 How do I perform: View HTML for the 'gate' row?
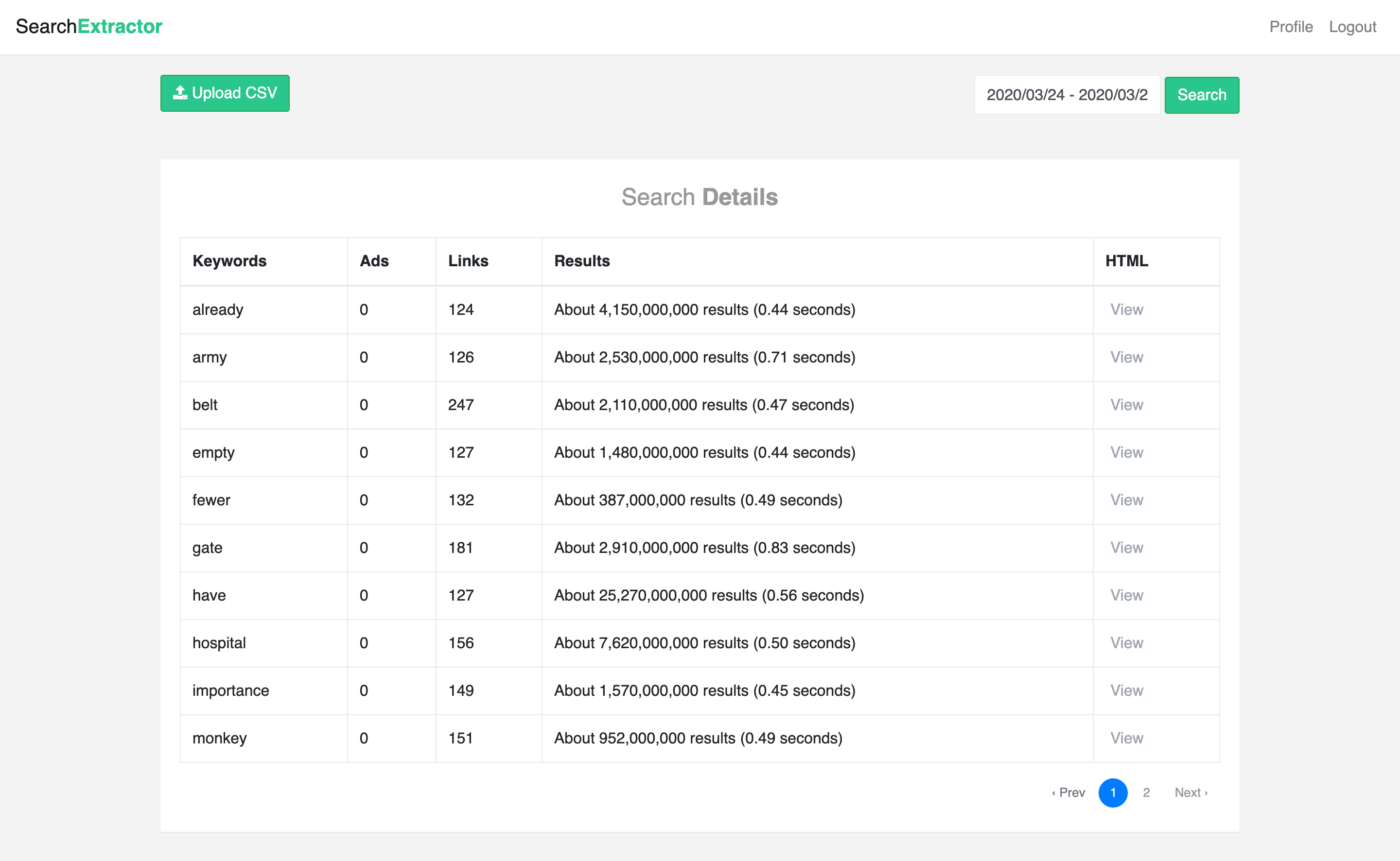(1126, 548)
